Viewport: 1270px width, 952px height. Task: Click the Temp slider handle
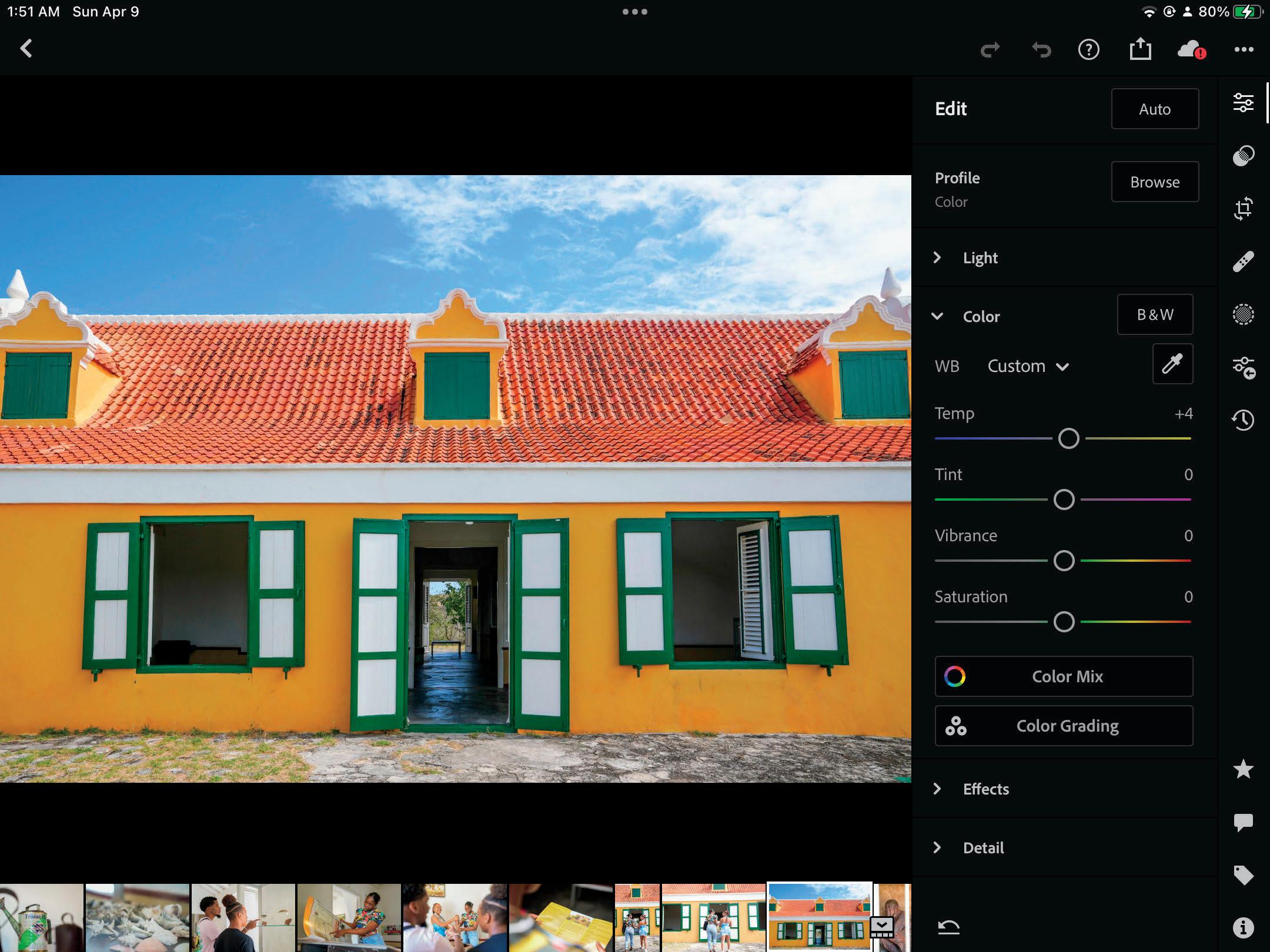(1068, 438)
